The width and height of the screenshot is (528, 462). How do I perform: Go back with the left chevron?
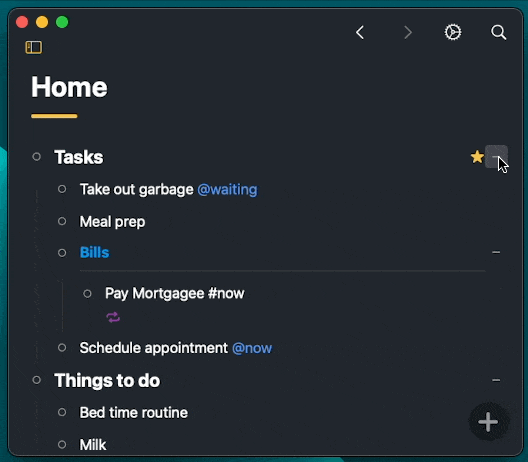[360, 32]
